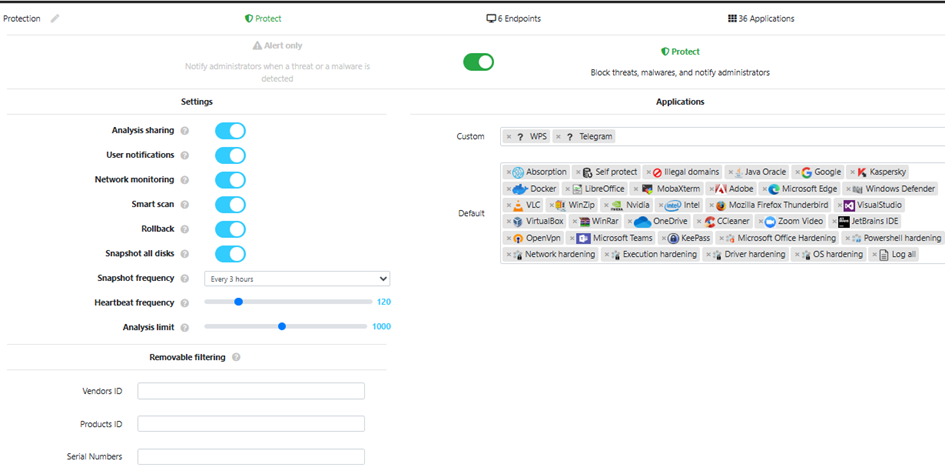Open the 36 Applications tab
The image size is (945, 471).
[761, 19]
